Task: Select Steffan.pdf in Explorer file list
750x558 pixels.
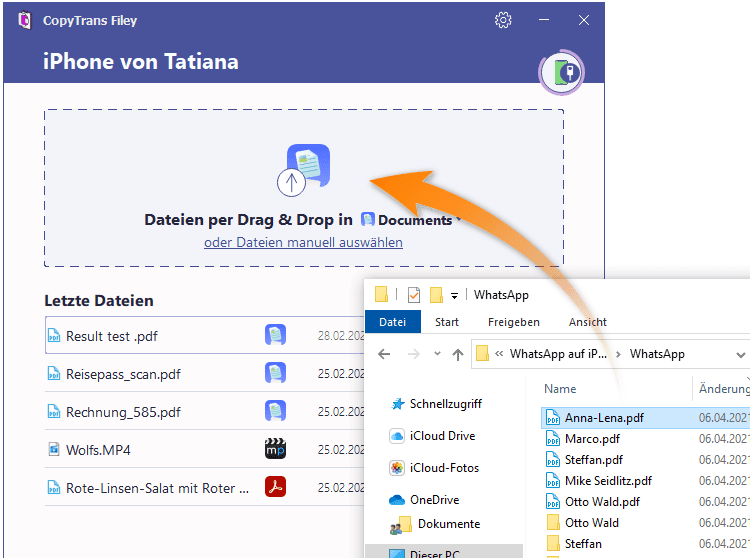Action: coord(646,460)
